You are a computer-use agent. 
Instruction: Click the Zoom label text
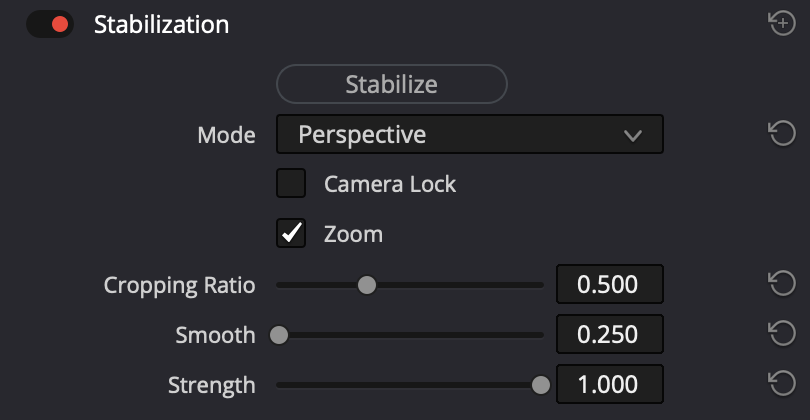click(353, 234)
